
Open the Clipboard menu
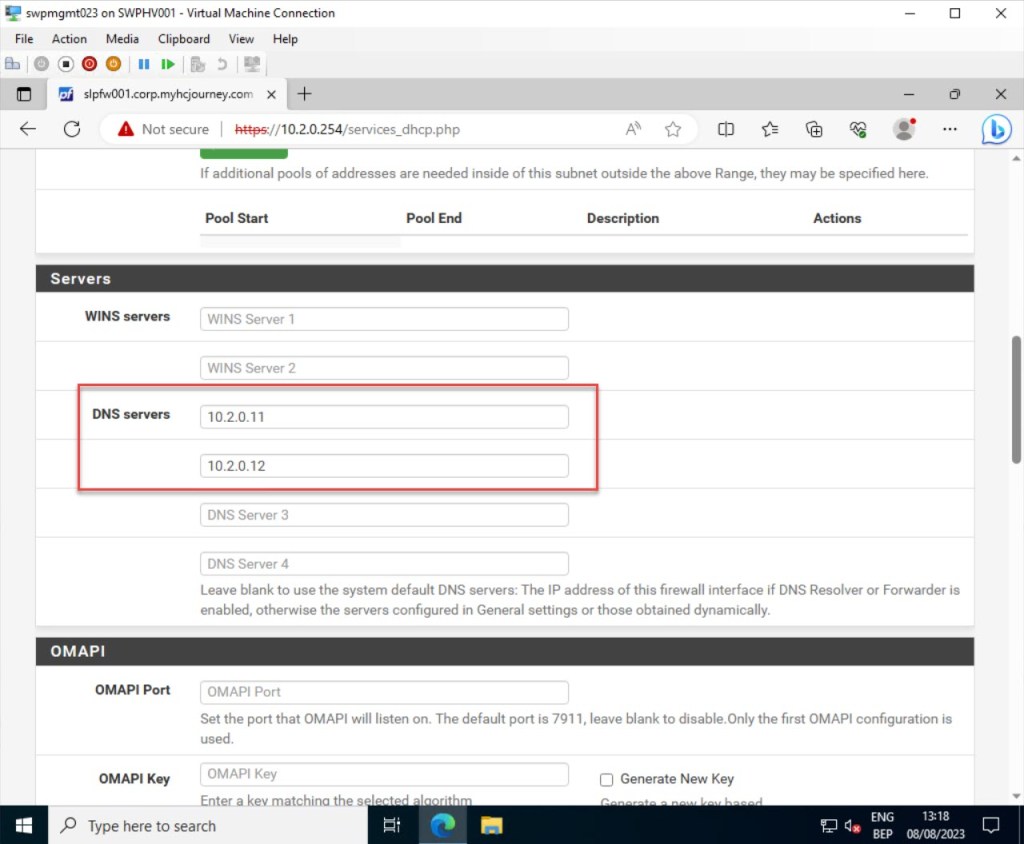point(183,39)
